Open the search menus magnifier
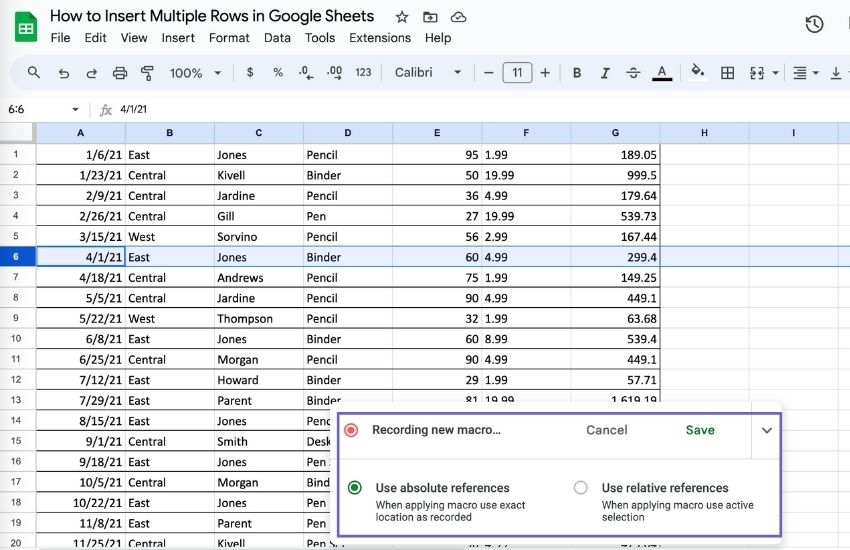The height and width of the screenshot is (550, 850). click(34, 72)
